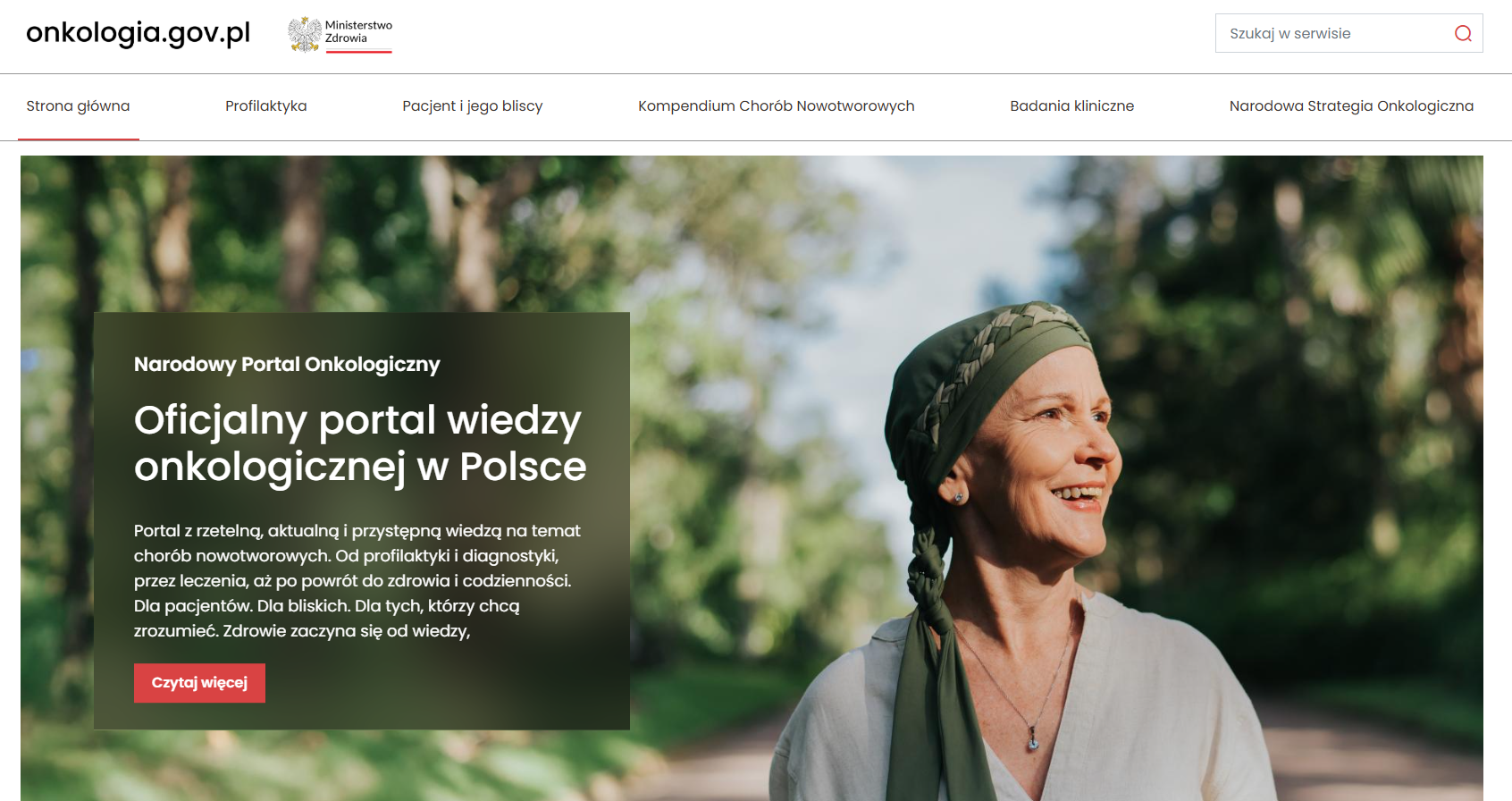Open the Profilaktyka menu item
The image size is (1512, 801).
(x=265, y=105)
